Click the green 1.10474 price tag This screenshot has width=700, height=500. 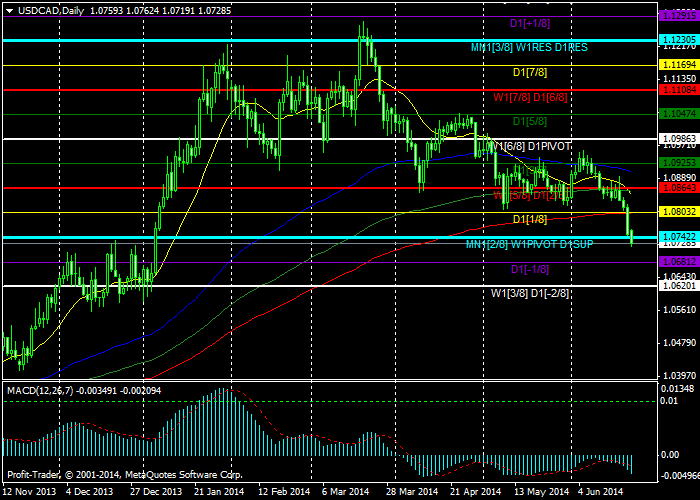point(679,114)
